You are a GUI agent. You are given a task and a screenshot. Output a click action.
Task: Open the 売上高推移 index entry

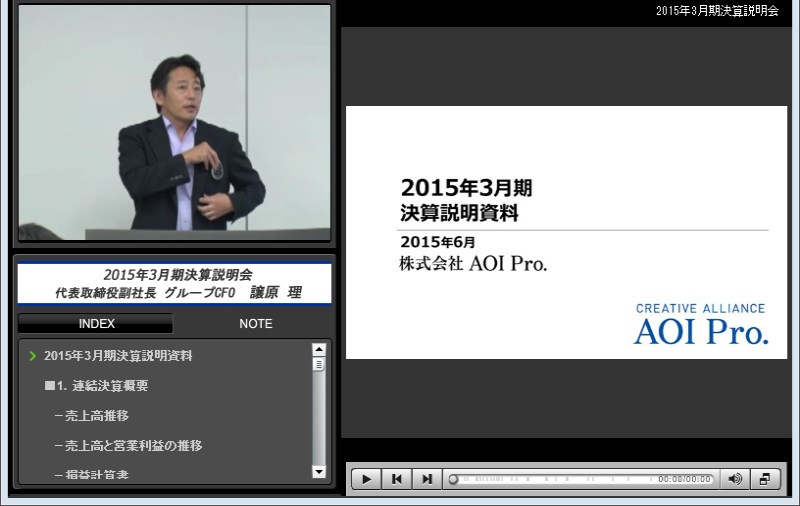point(92,416)
